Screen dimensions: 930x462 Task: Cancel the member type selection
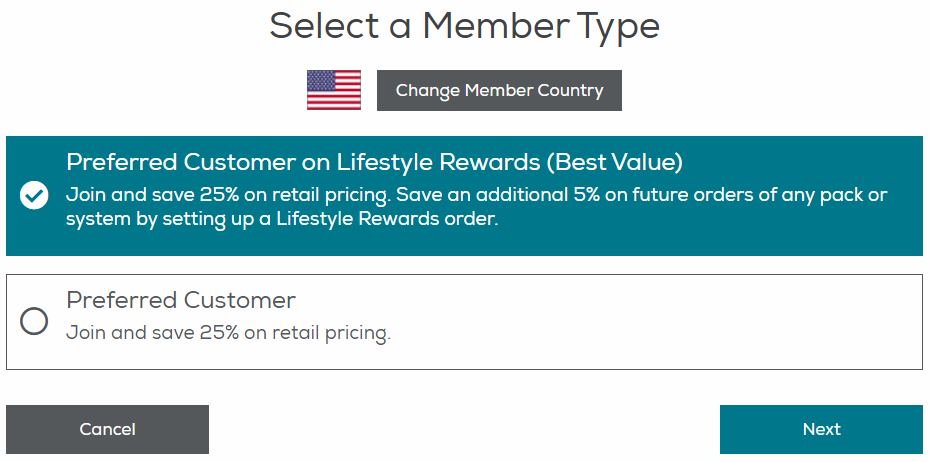pyautogui.click(x=107, y=429)
